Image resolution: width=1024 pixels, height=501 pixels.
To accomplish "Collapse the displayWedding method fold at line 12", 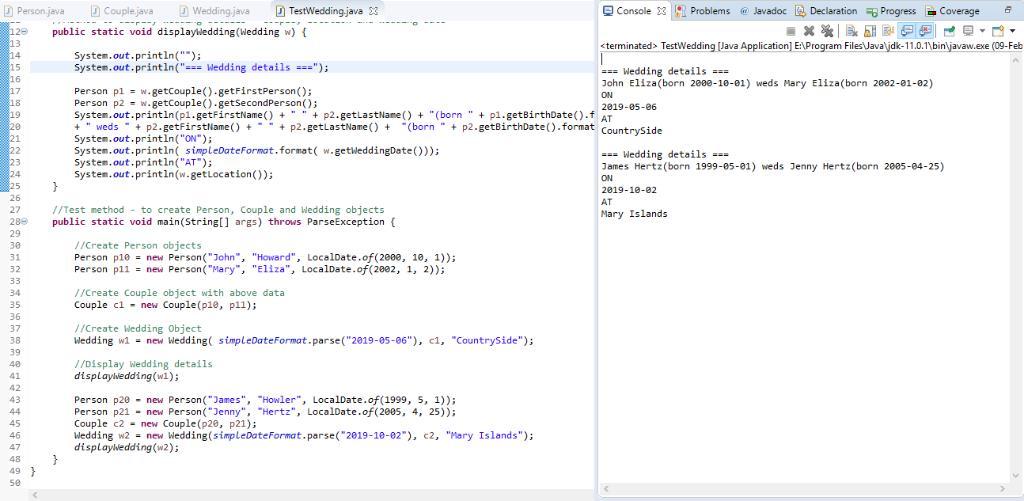I will point(25,31).
